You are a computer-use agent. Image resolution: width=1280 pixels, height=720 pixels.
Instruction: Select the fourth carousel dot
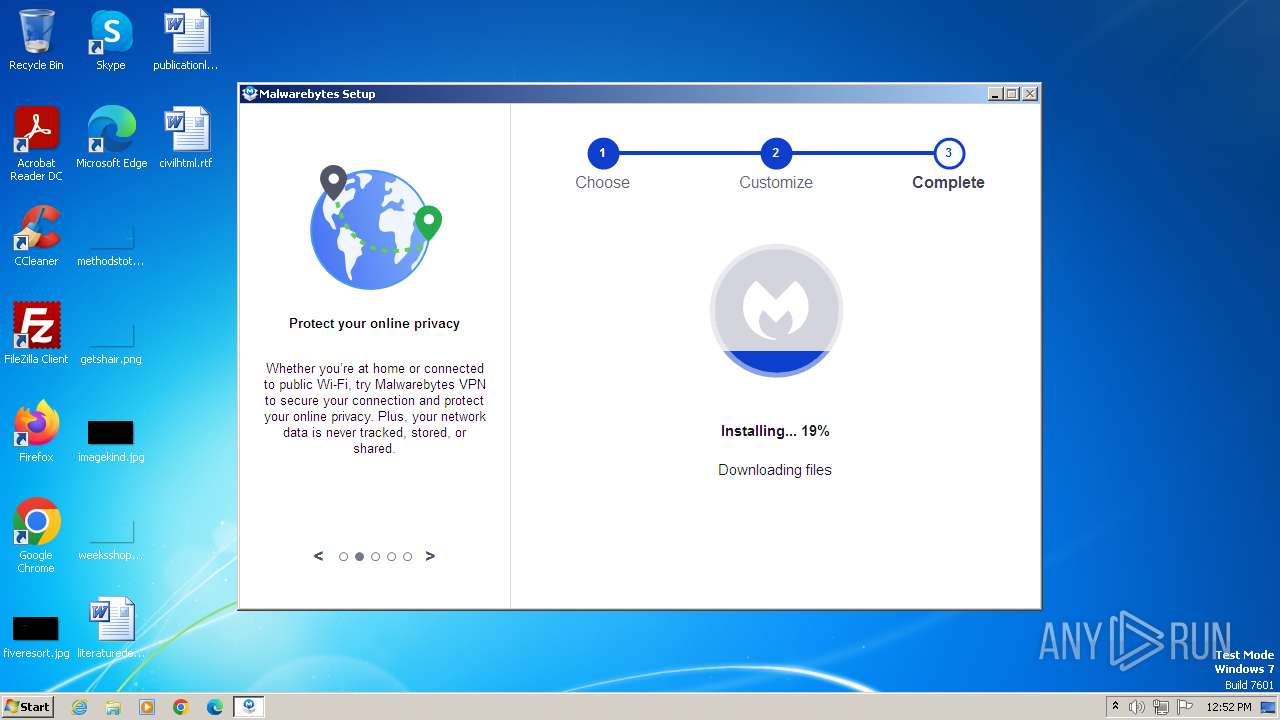pyautogui.click(x=391, y=557)
